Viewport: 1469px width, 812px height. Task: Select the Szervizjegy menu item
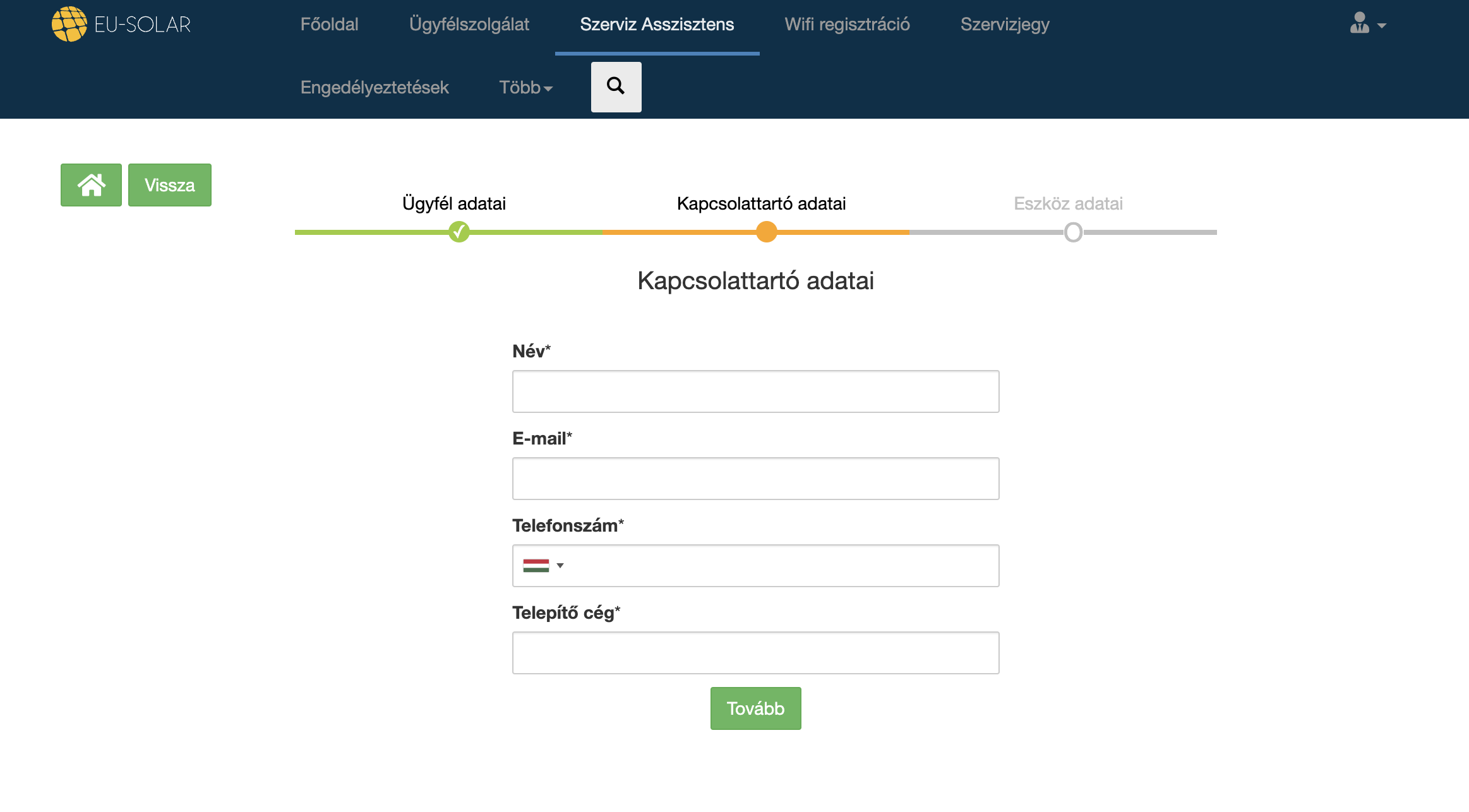tap(1004, 24)
